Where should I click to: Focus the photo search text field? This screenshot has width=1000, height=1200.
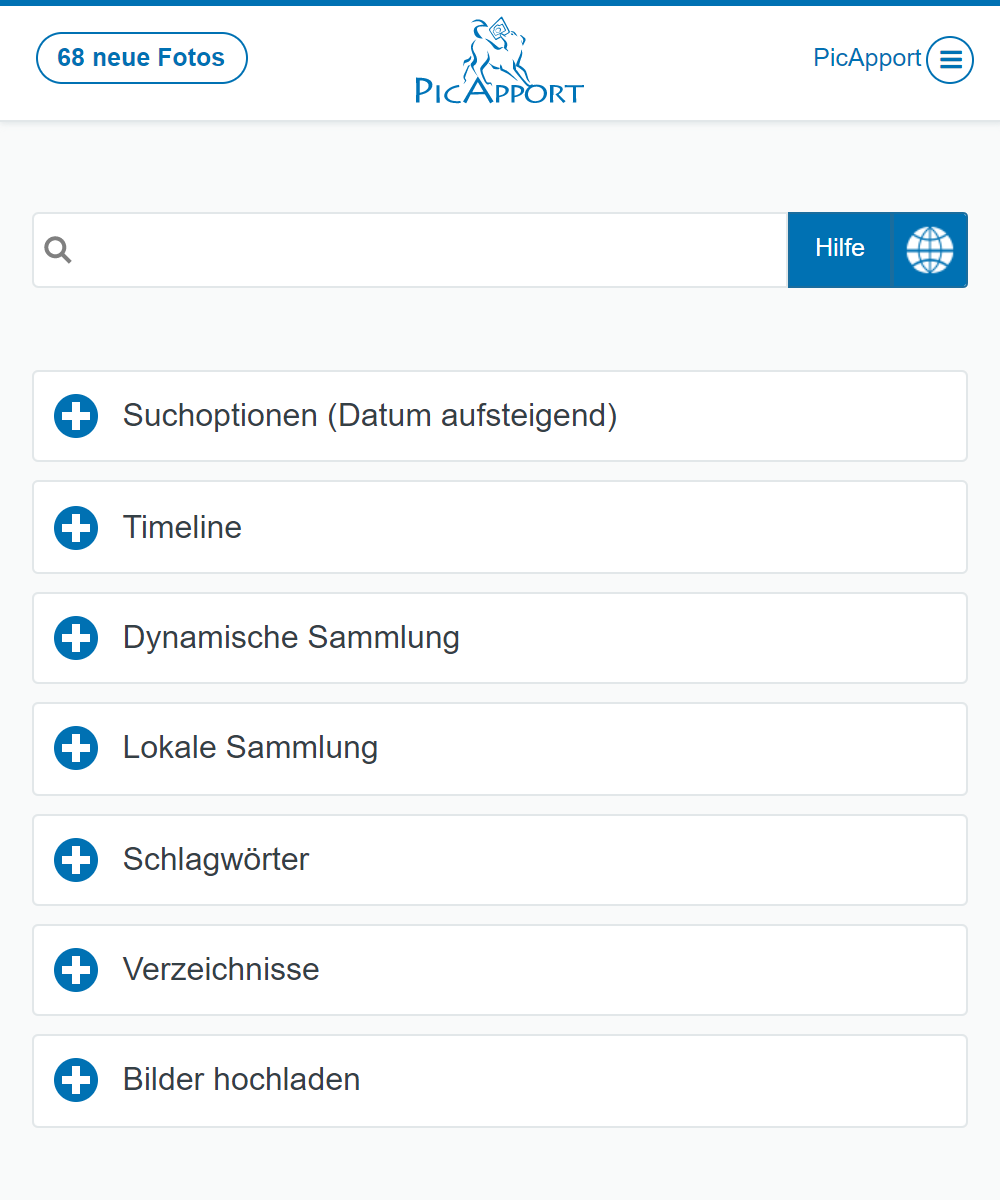[x=430, y=250]
